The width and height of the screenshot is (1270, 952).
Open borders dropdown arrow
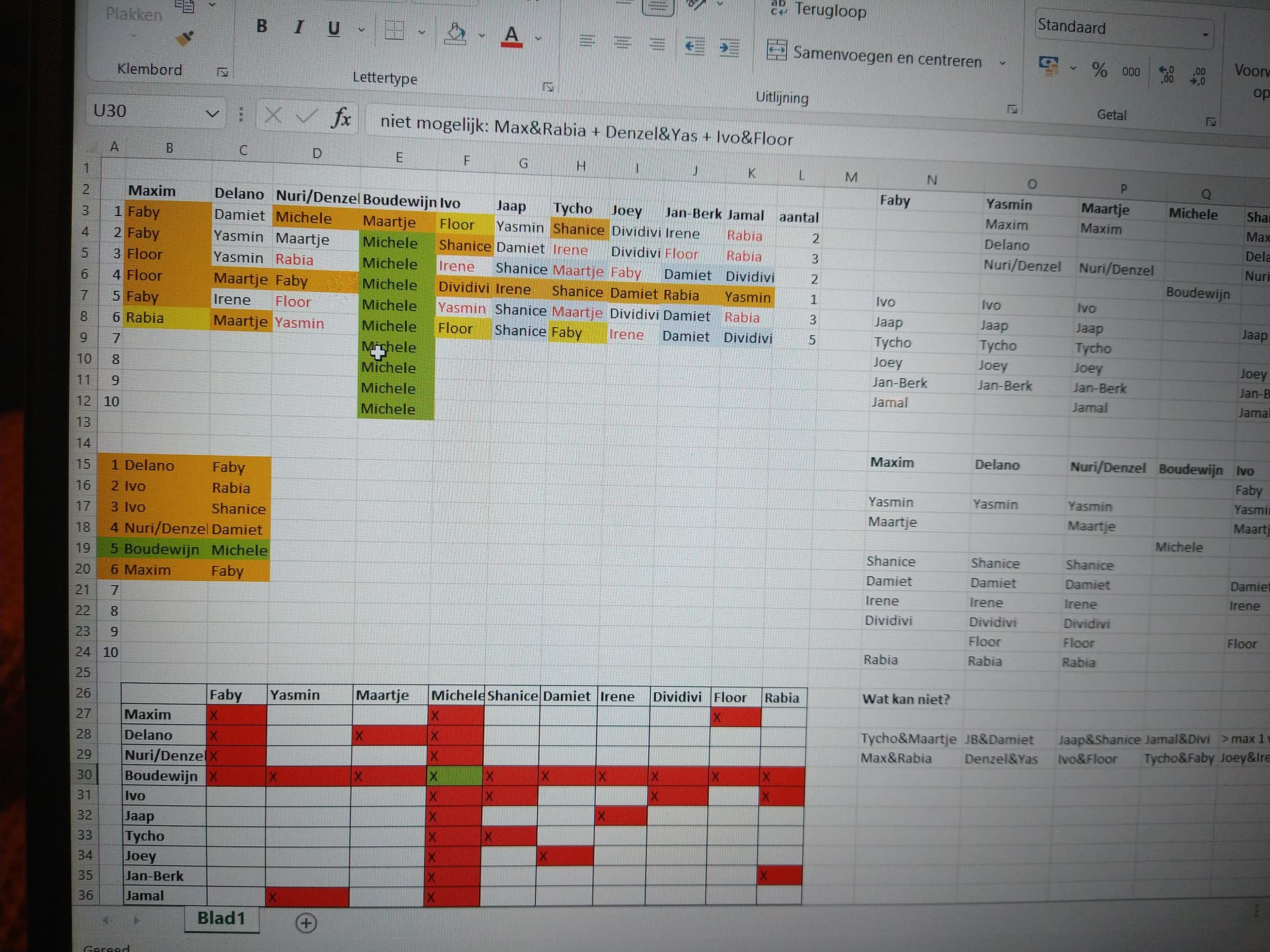(421, 32)
